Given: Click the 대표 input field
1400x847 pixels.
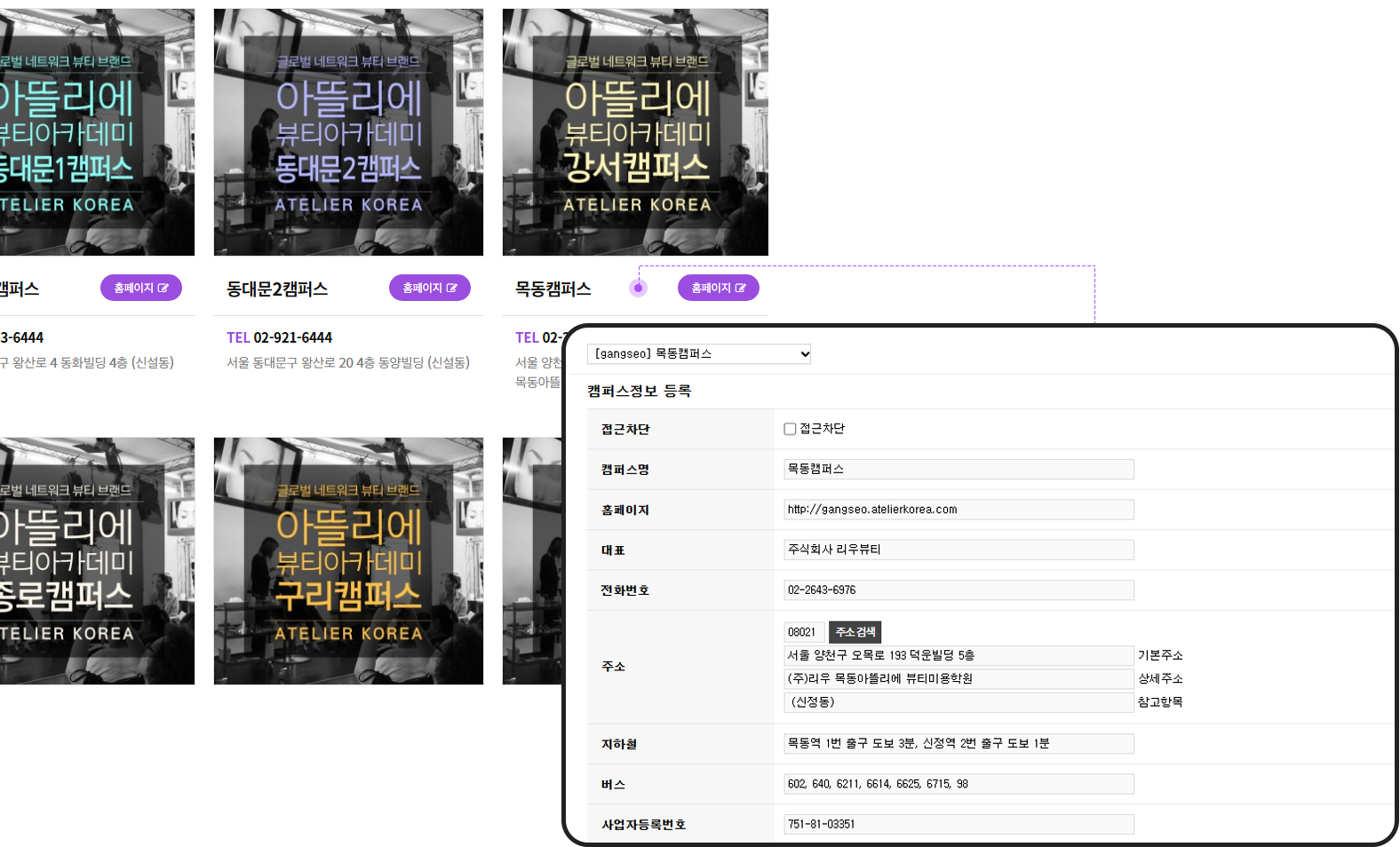Looking at the screenshot, I should pos(959,550).
